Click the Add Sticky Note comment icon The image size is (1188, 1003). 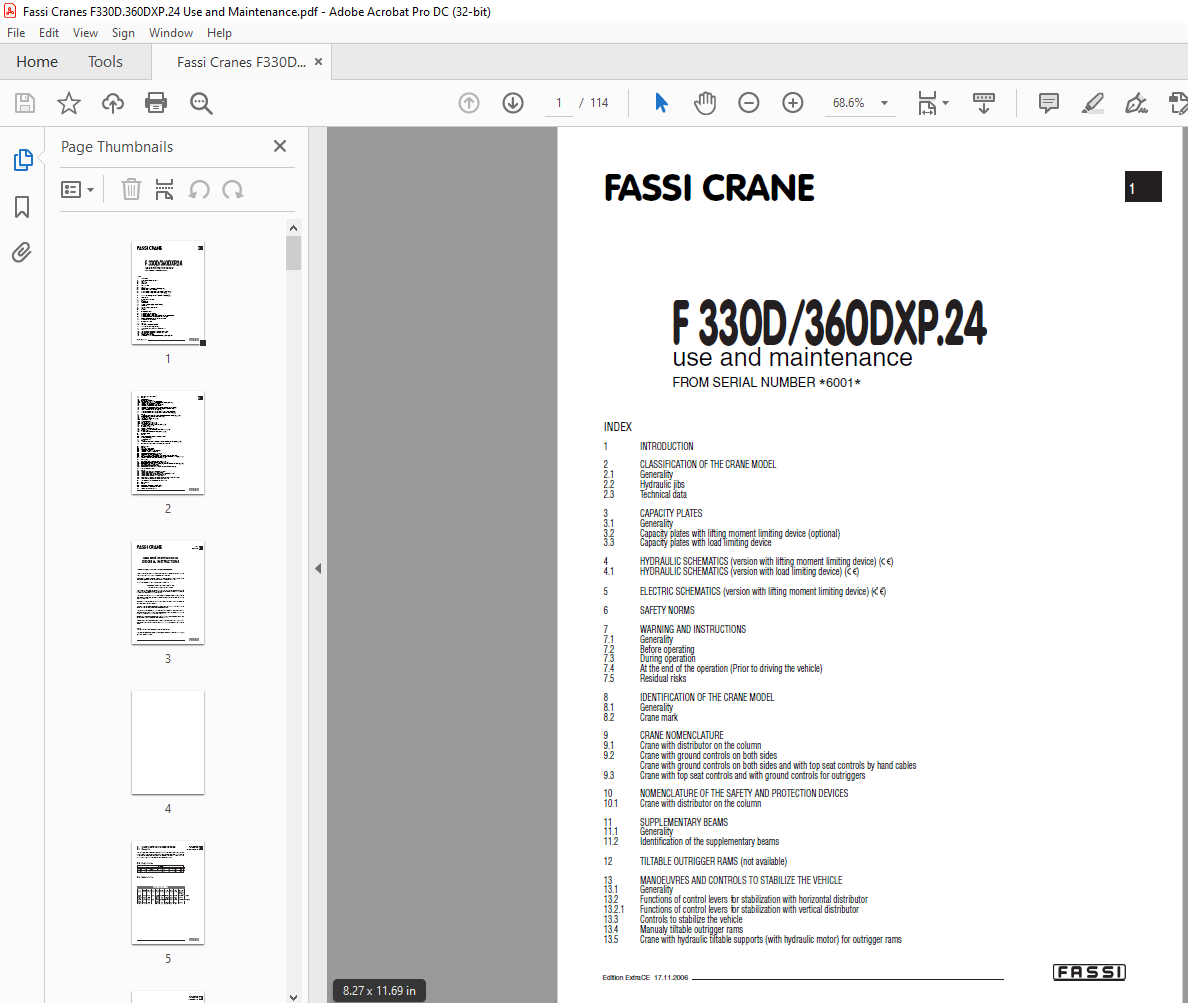(x=1048, y=103)
